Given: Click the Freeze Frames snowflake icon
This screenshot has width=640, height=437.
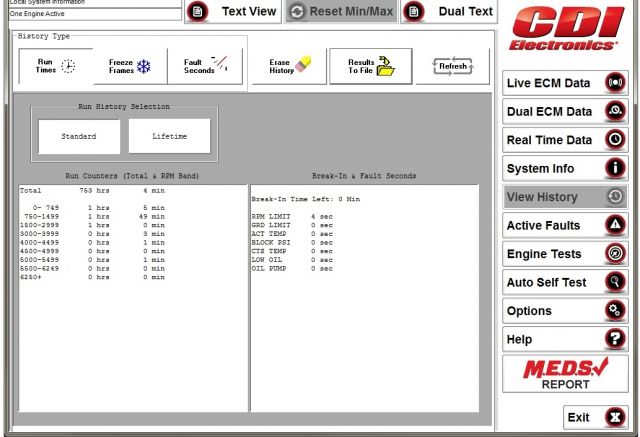Looking at the screenshot, I should (144, 66).
